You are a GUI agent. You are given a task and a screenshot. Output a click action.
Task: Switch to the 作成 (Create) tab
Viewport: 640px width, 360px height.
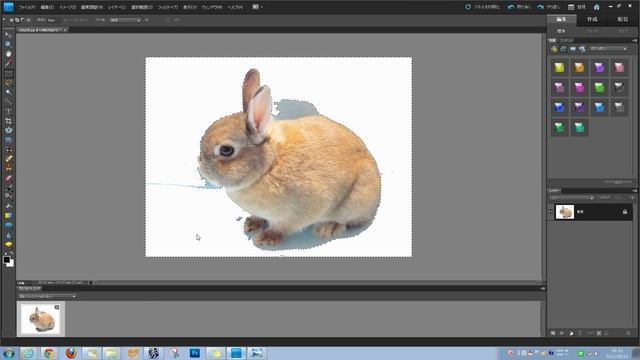592,20
